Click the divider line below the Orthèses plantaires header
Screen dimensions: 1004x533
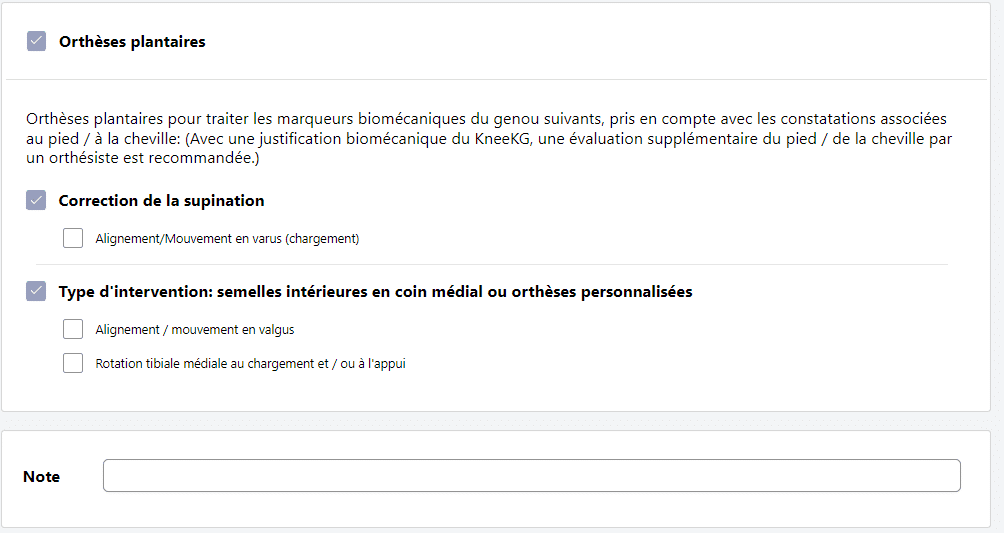pos(496,79)
